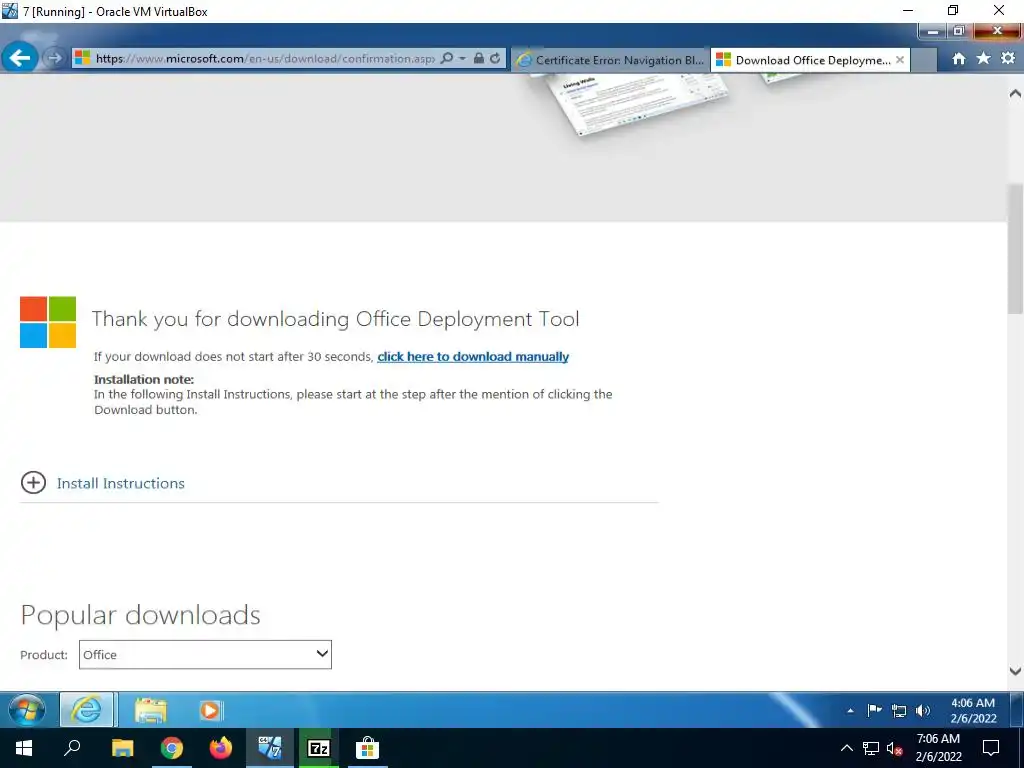Open the host Windows 10 Start button

(x=24, y=748)
